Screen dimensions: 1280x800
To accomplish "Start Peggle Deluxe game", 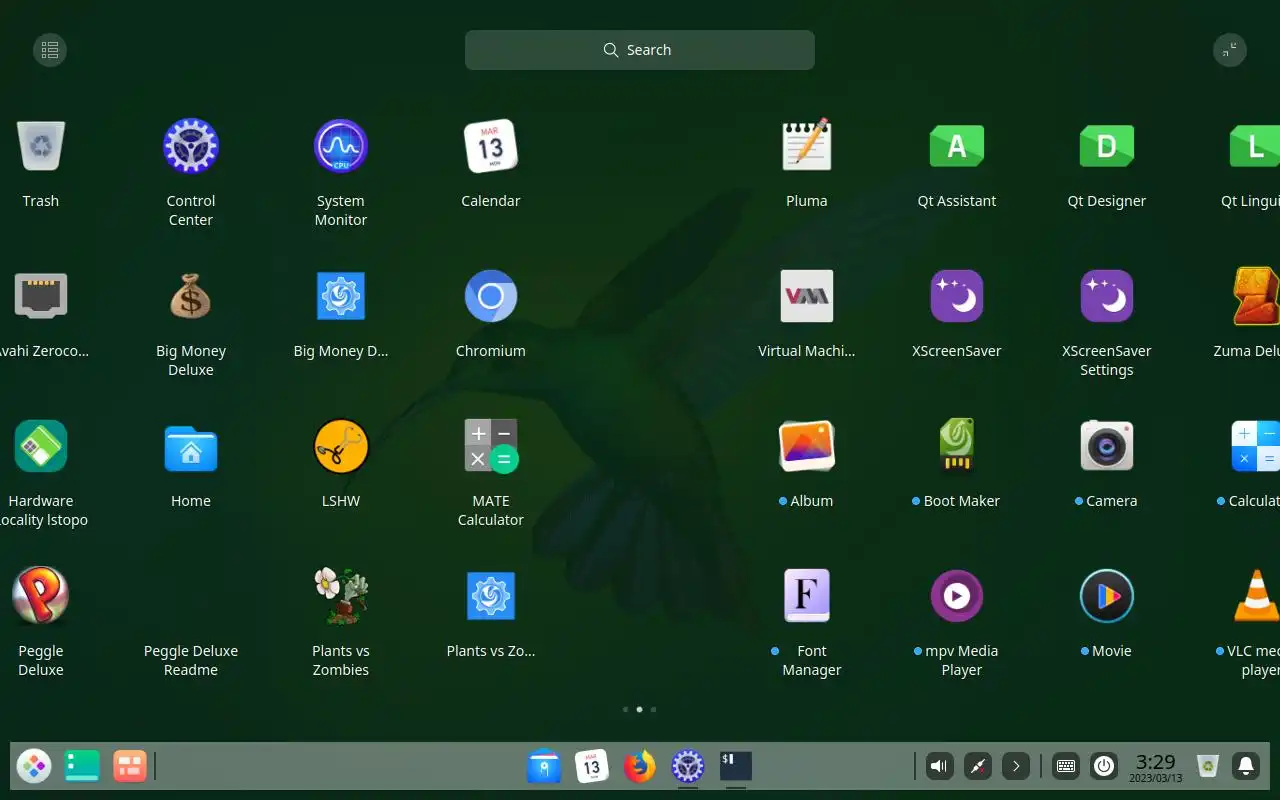I will [x=41, y=596].
